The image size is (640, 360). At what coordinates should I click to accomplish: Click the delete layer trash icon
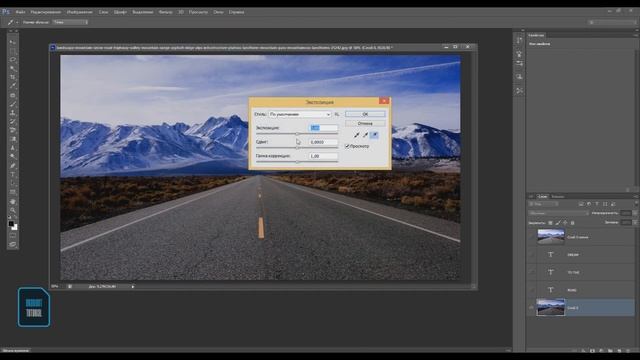(x=628, y=351)
